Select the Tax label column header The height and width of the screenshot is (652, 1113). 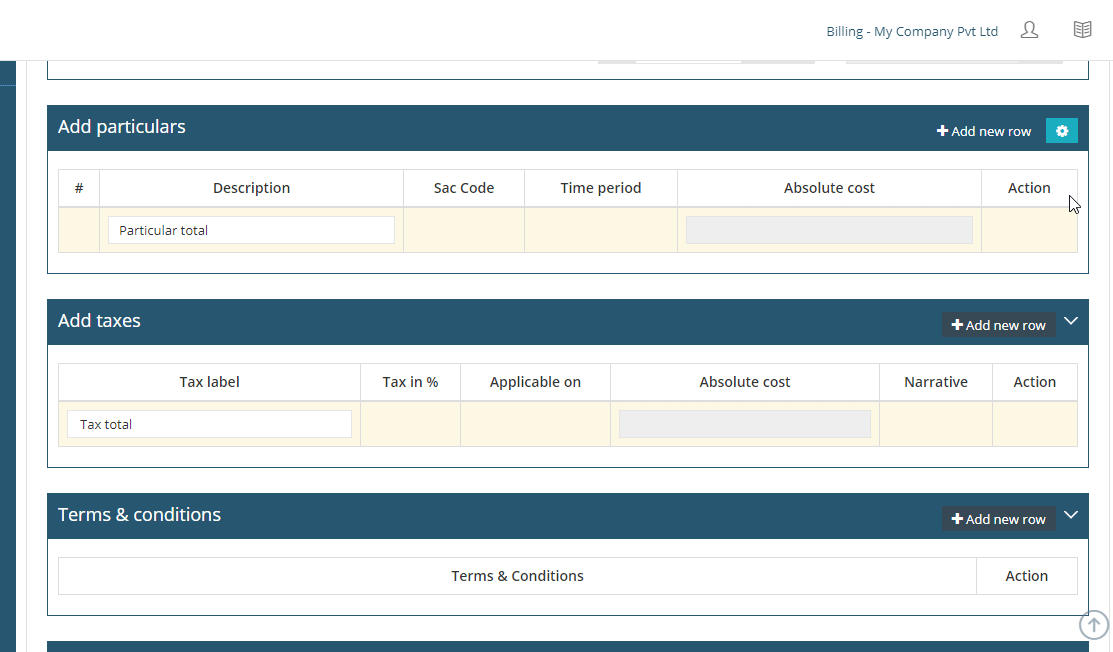209,381
